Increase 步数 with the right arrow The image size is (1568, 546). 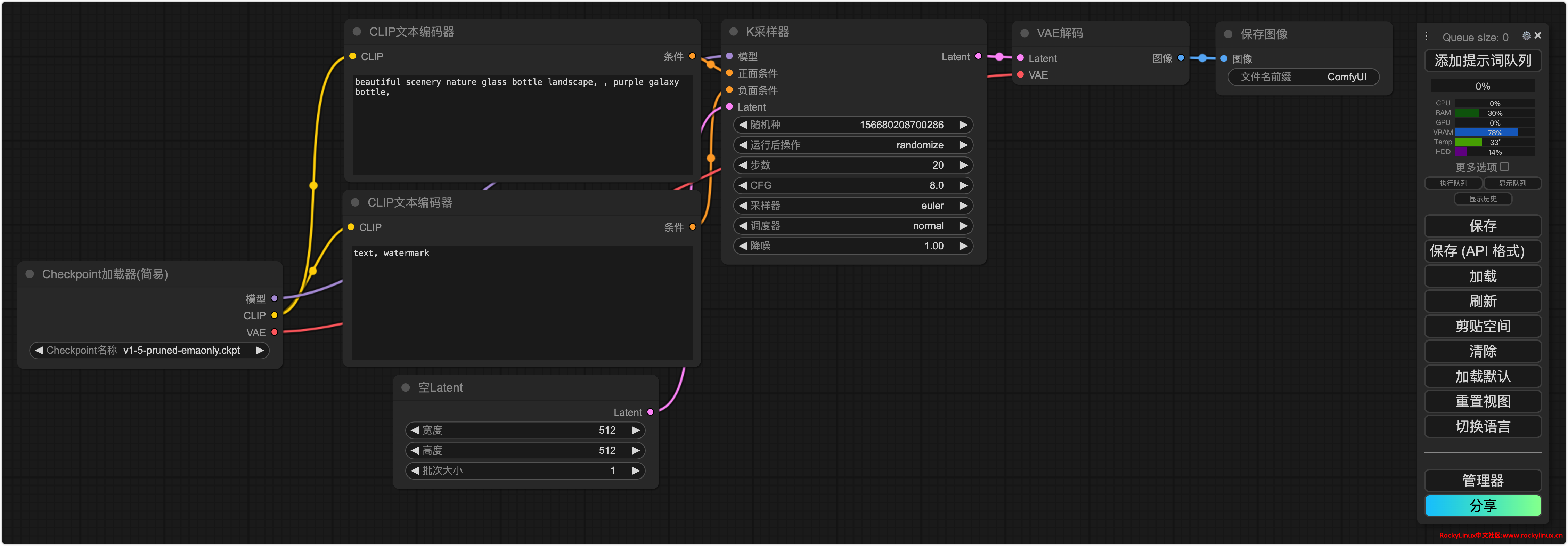[x=963, y=165]
